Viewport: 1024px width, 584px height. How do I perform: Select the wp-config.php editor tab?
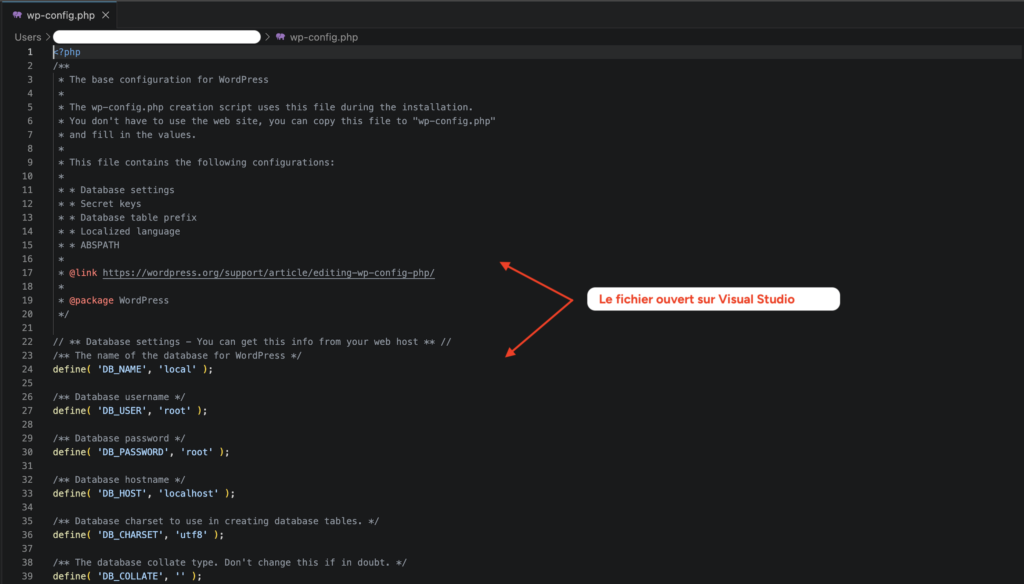pos(60,15)
